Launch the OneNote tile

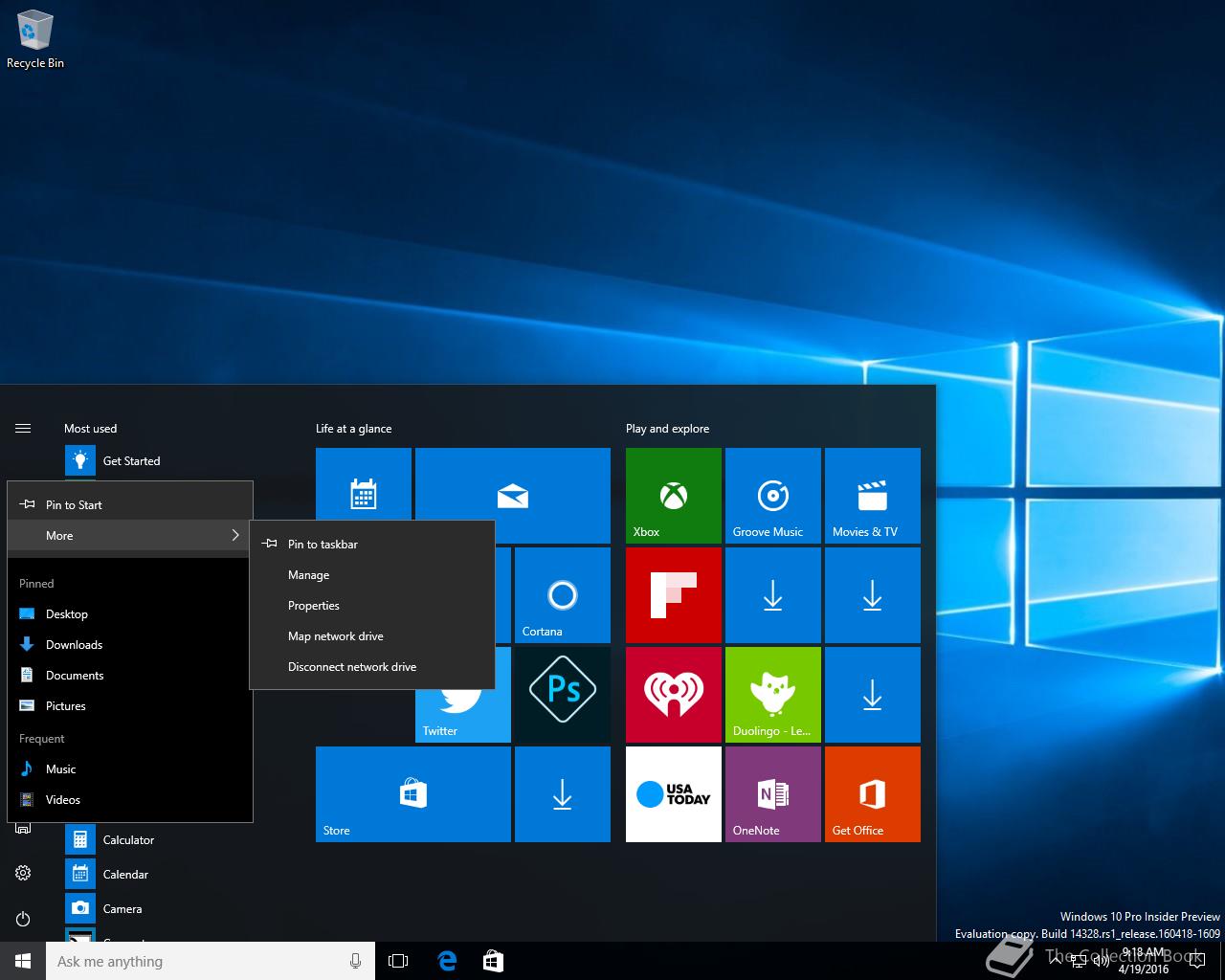coord(773,794)
